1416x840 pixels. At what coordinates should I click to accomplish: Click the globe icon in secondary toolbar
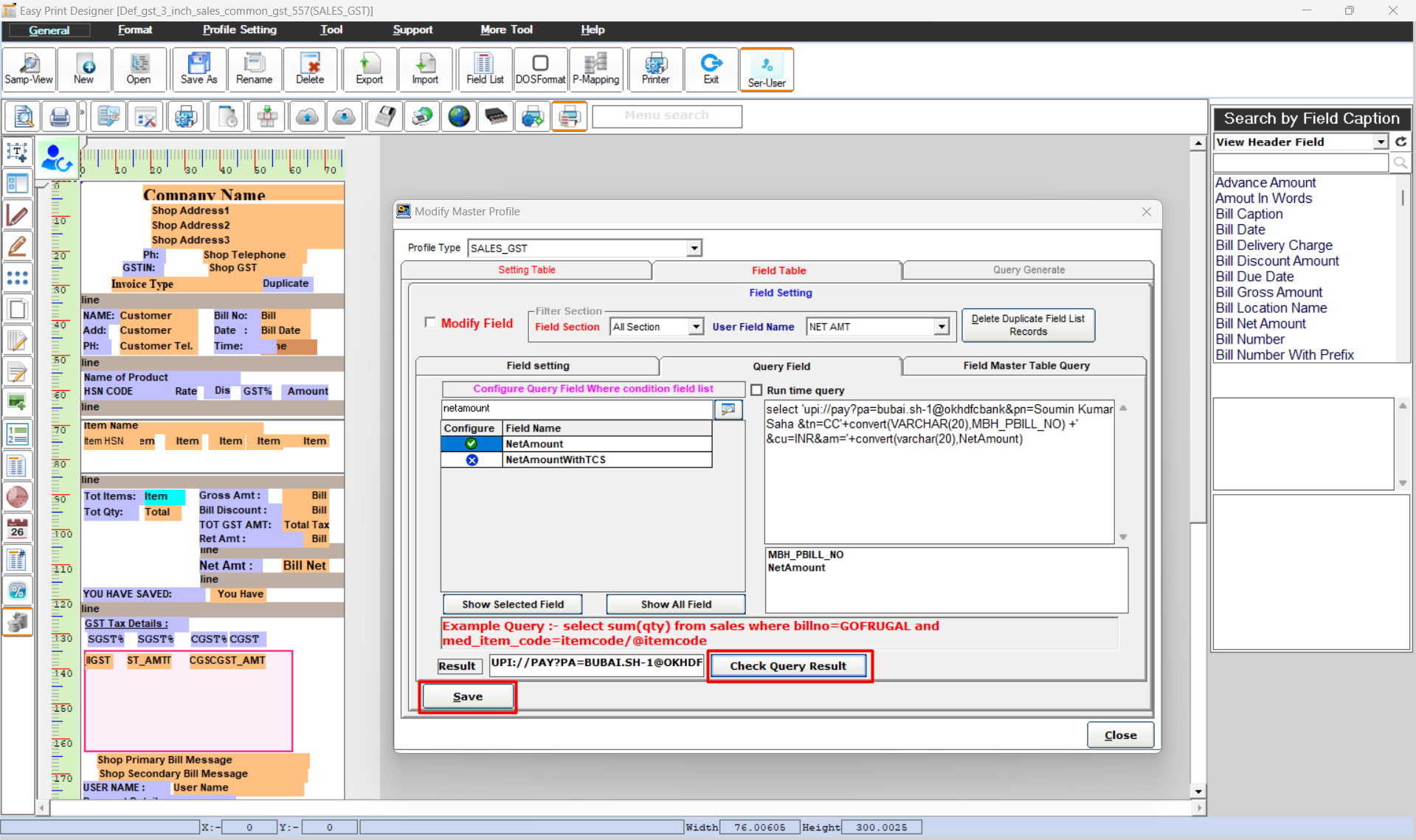pos(459,117)
